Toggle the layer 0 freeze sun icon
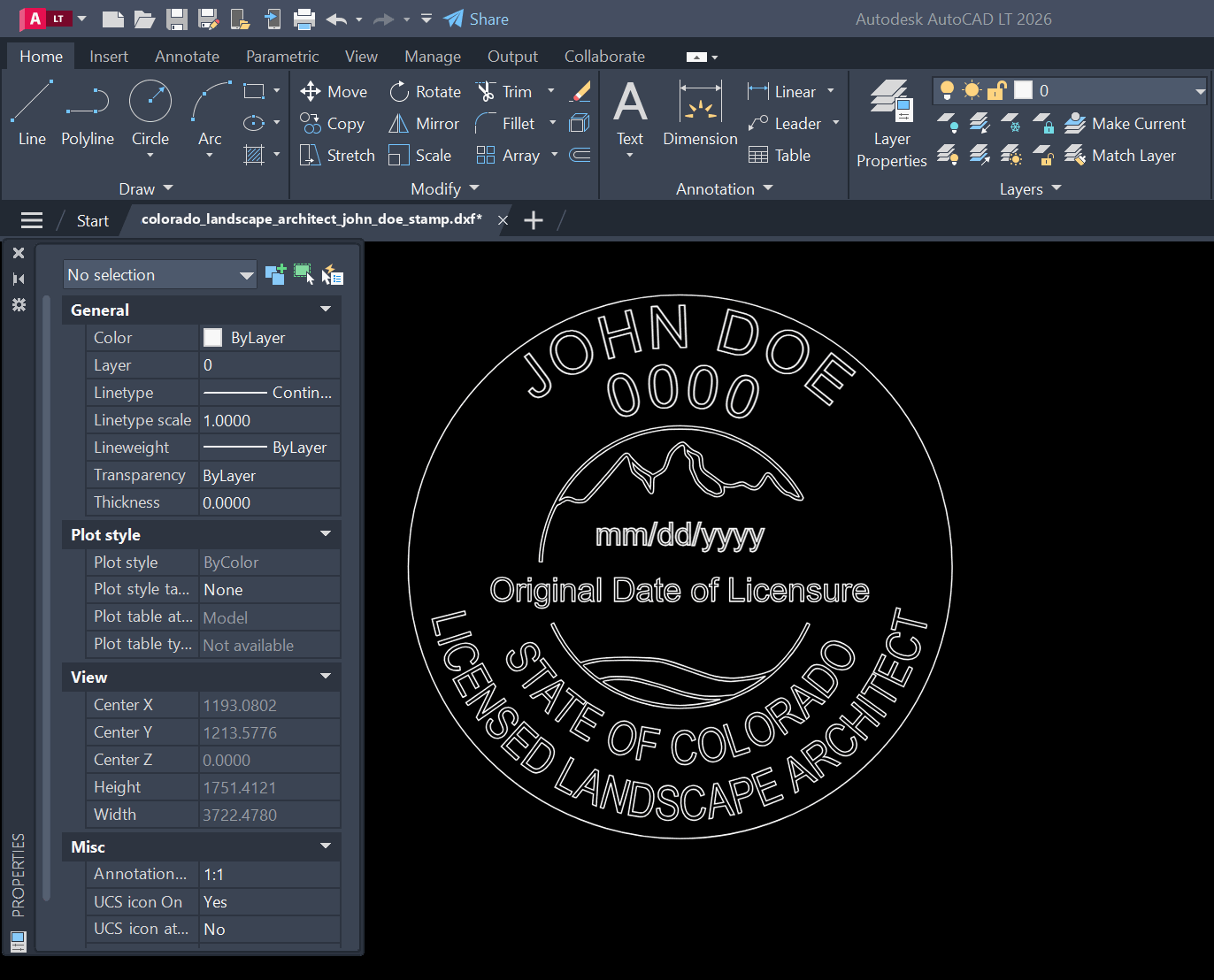Viewport: 1214px width, 980px height. tap(972, 90)
